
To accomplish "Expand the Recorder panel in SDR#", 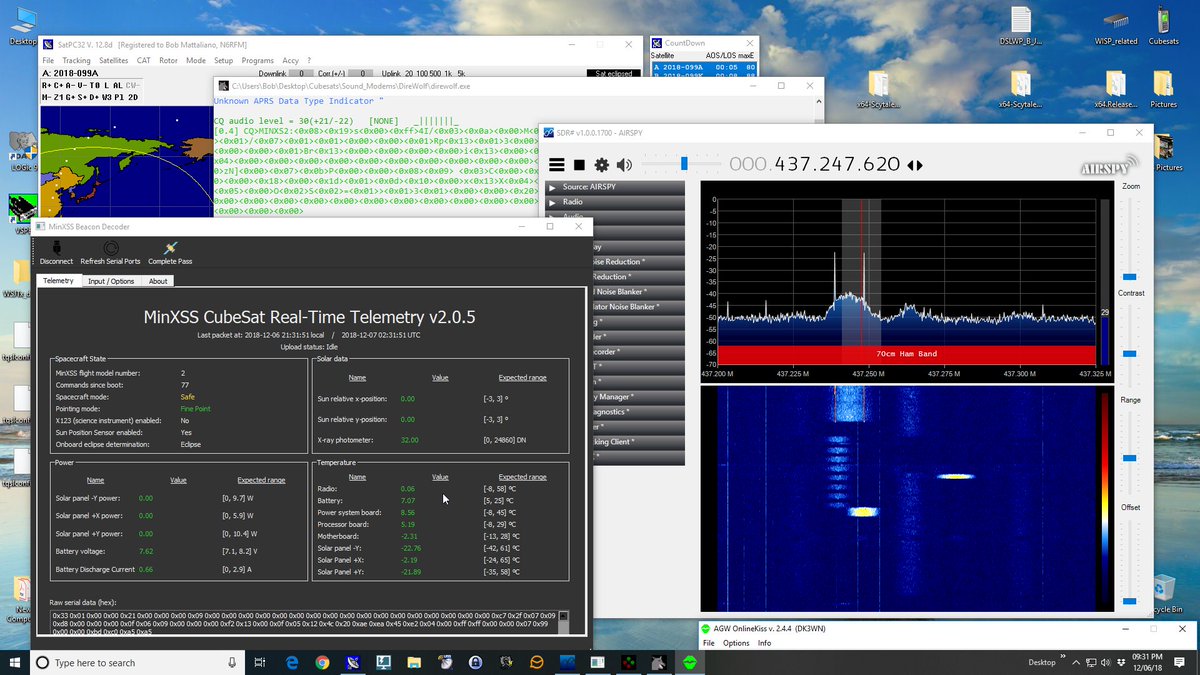I will [x=638, y=352].
